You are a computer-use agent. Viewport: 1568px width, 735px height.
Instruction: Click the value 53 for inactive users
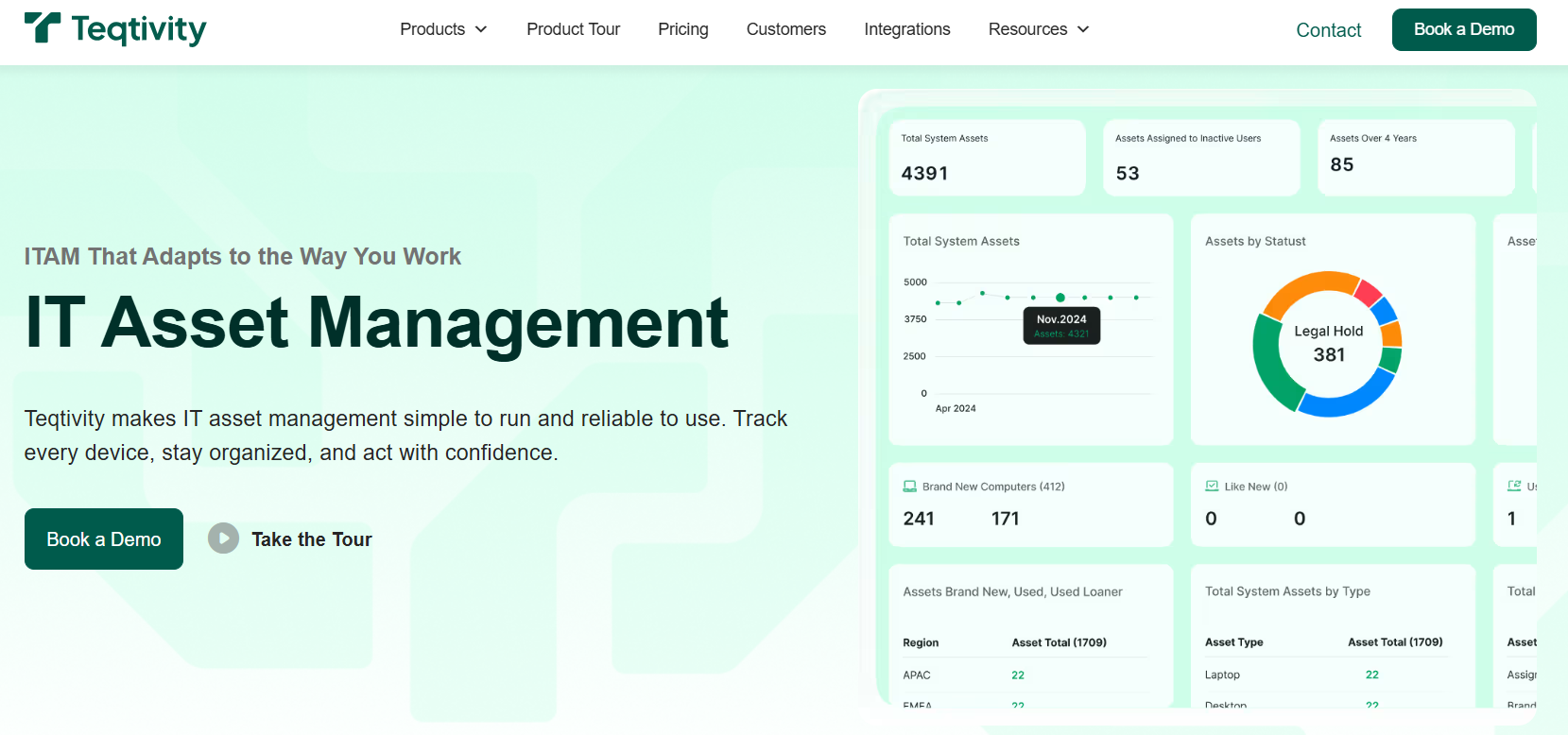(x=1128, y=173)
